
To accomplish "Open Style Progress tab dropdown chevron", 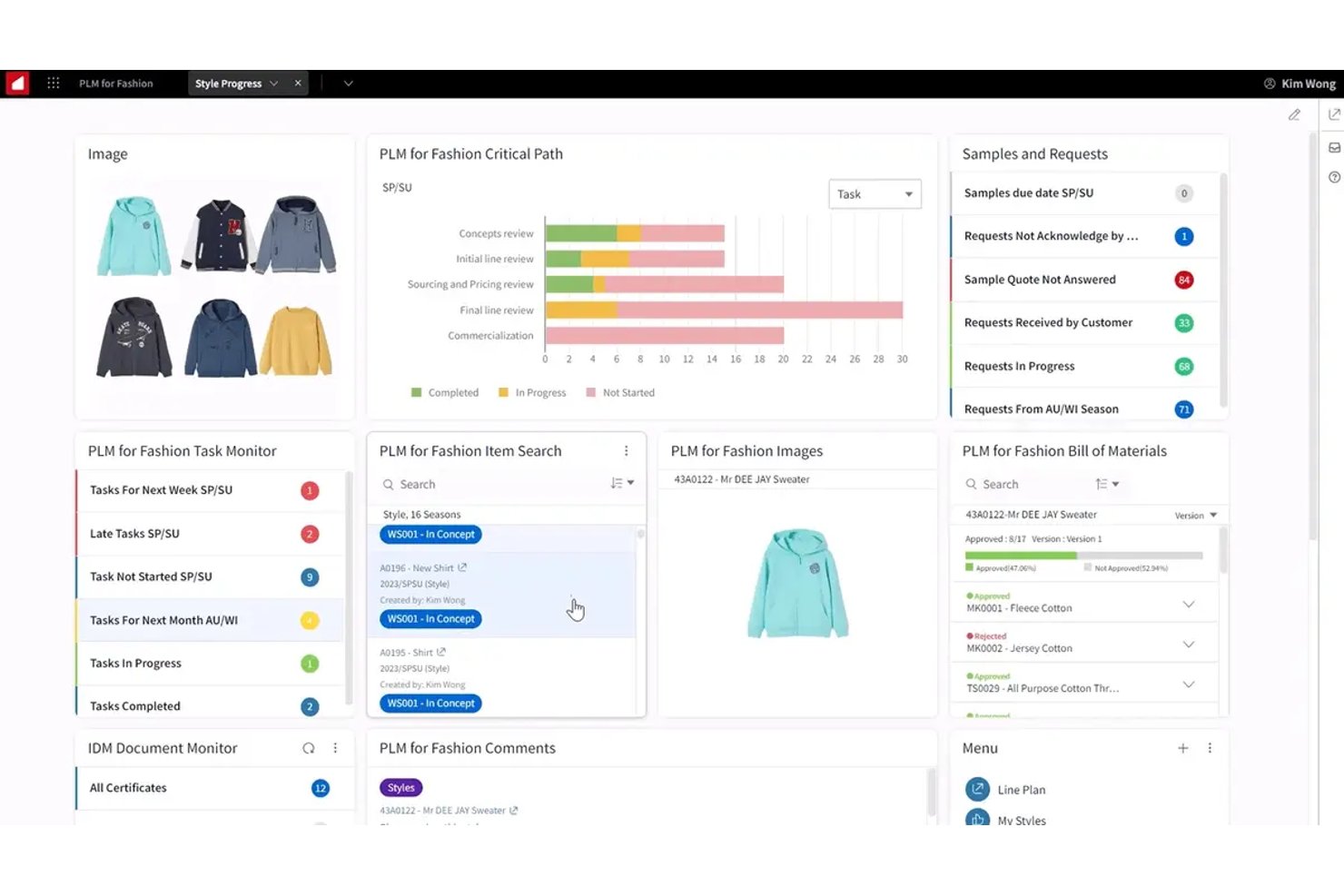I will coord(273,84).
